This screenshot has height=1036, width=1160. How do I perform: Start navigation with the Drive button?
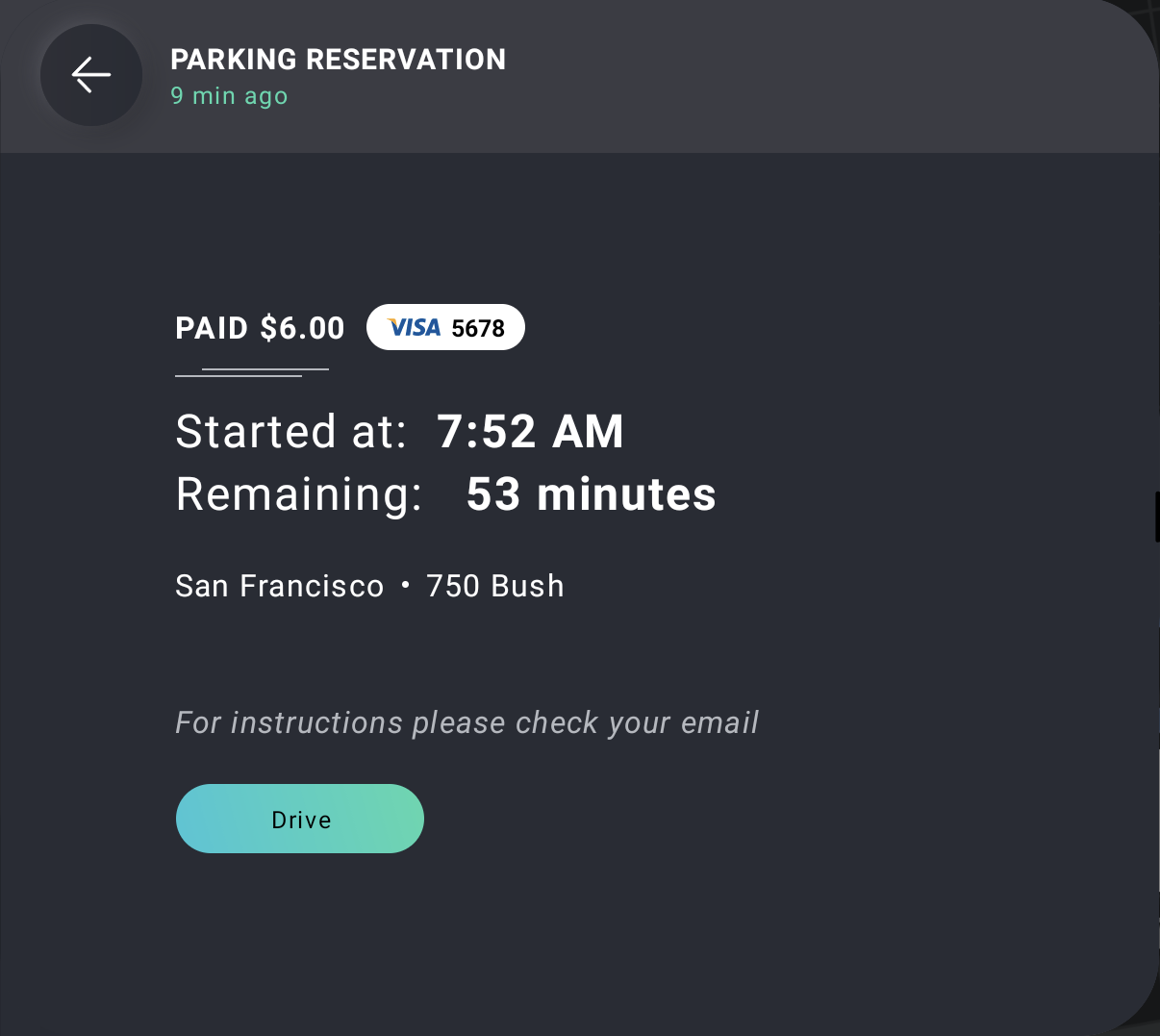(300, 819)
